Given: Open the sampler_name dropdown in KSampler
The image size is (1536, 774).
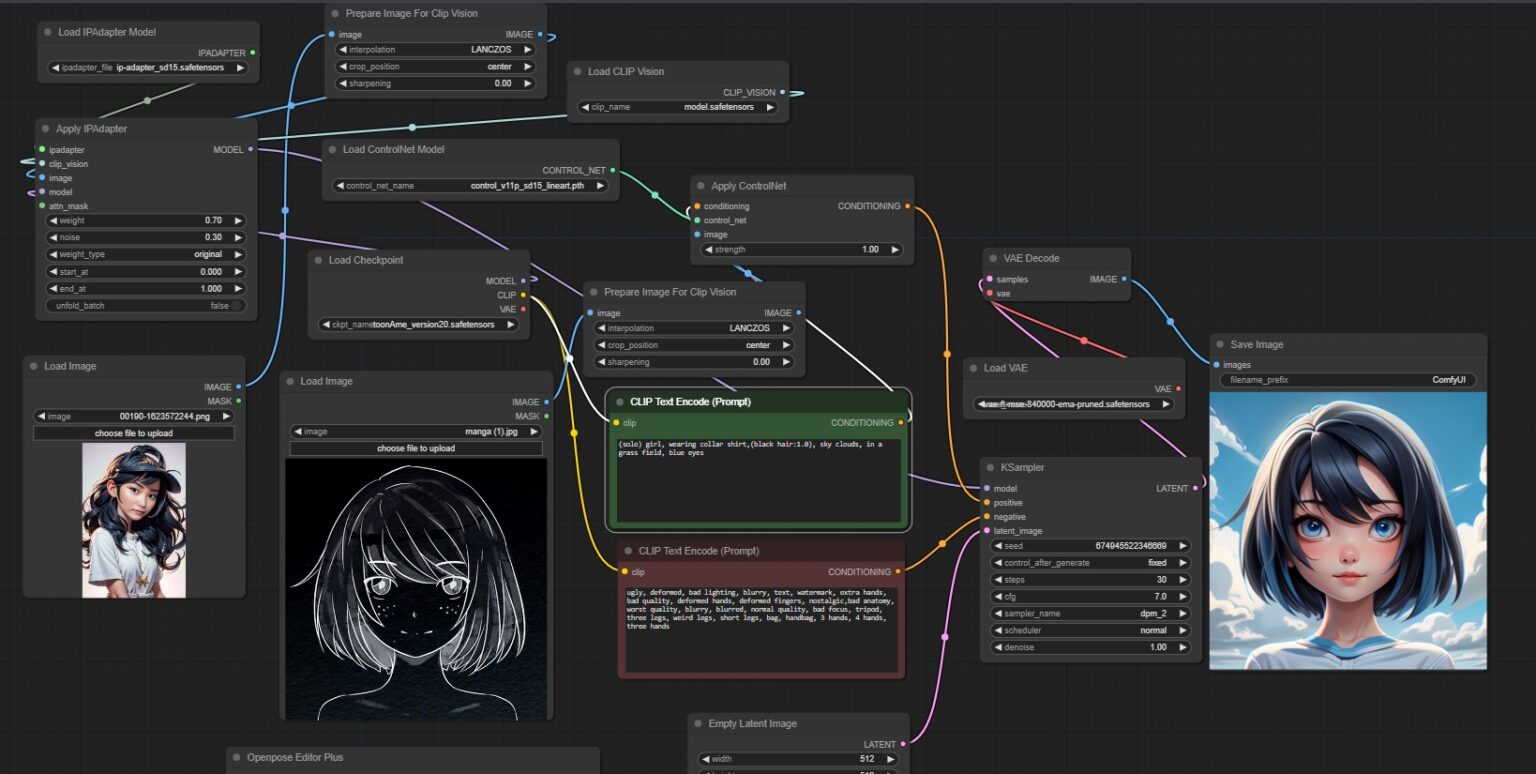Looking at the screenshot, I should 1091,613.
